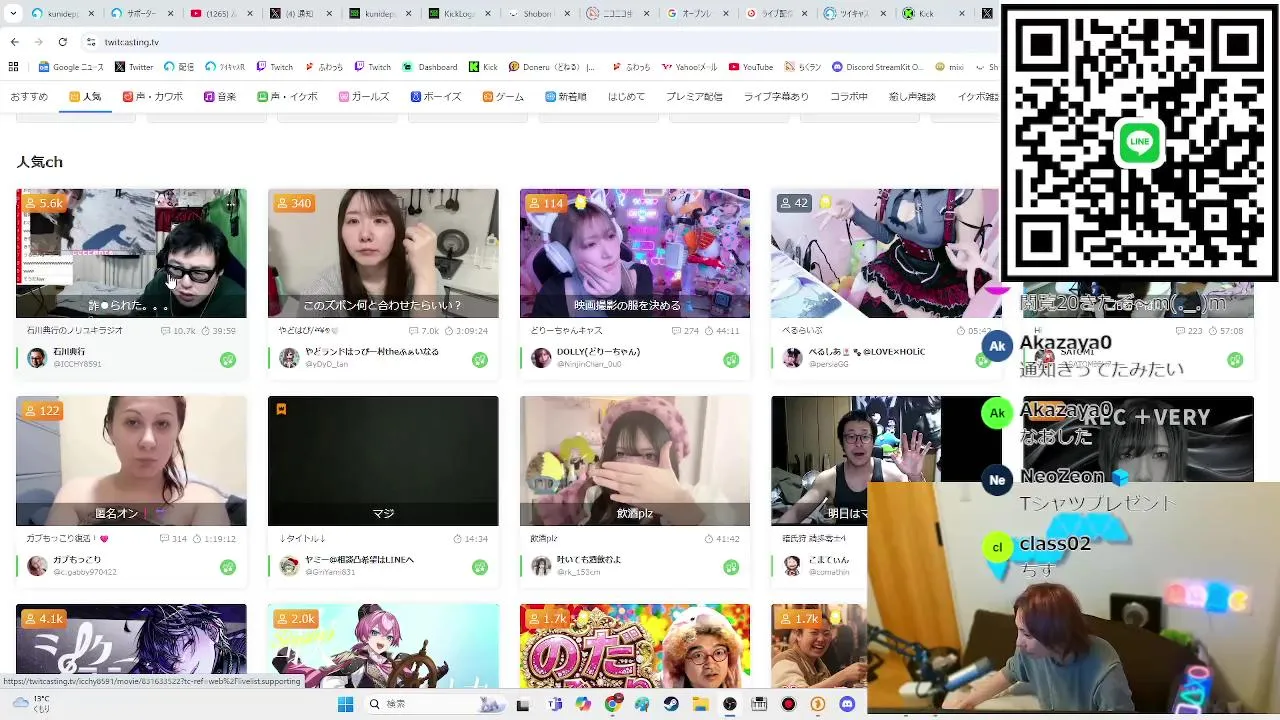Click 酔いどれ酒飲れよ profile avatar
The image size is (1280, 720).
click(x=541, y=566)
